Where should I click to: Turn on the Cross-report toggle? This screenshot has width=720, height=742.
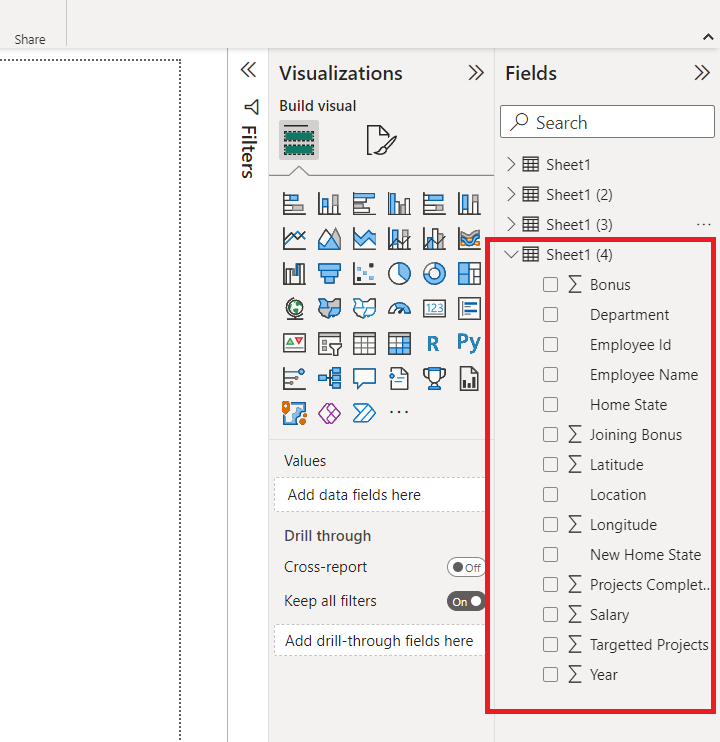[466, 567]
